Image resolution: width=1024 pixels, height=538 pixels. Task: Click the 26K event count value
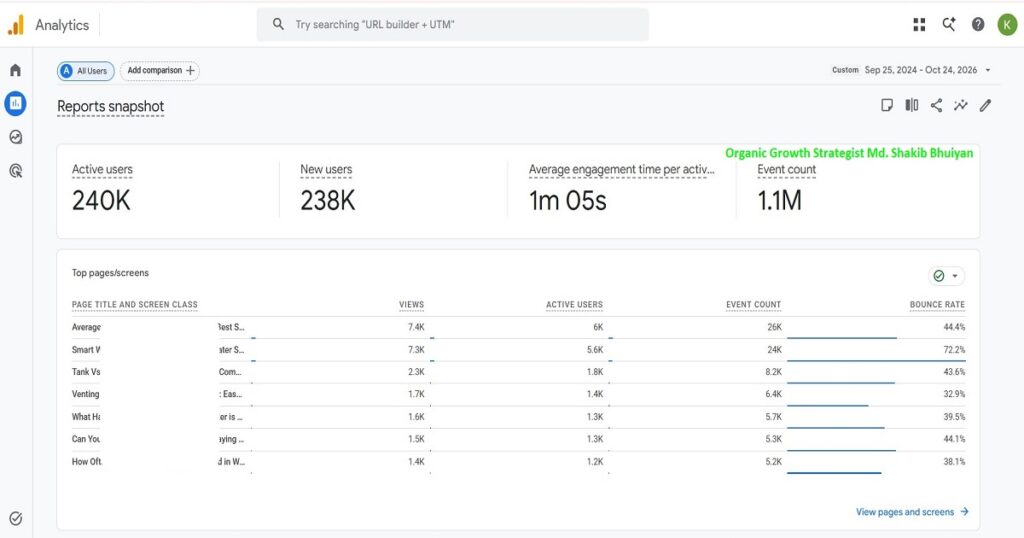pyautogui.click(x=775, y=327)
